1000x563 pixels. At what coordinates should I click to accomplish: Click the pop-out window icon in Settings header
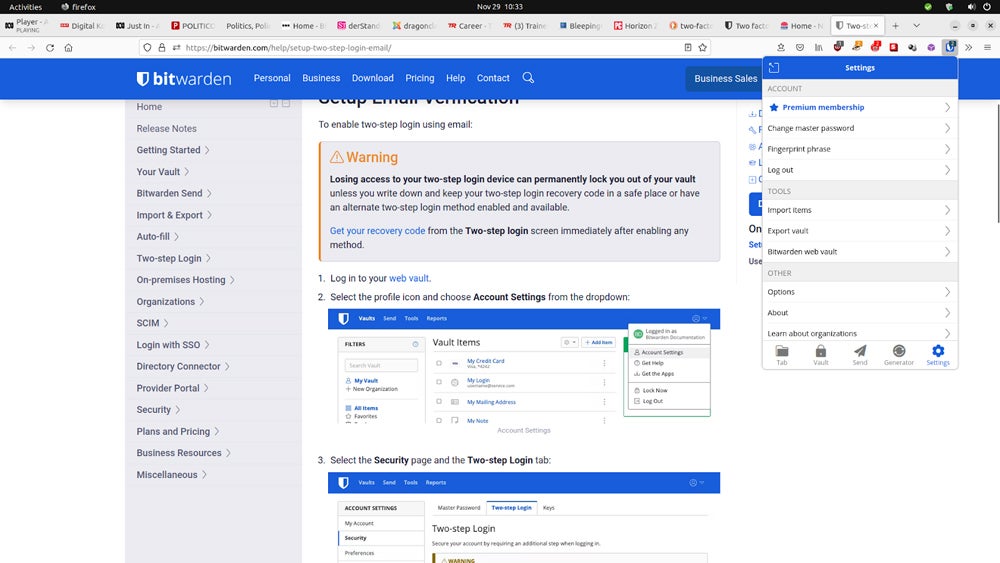tap(774, 68)
